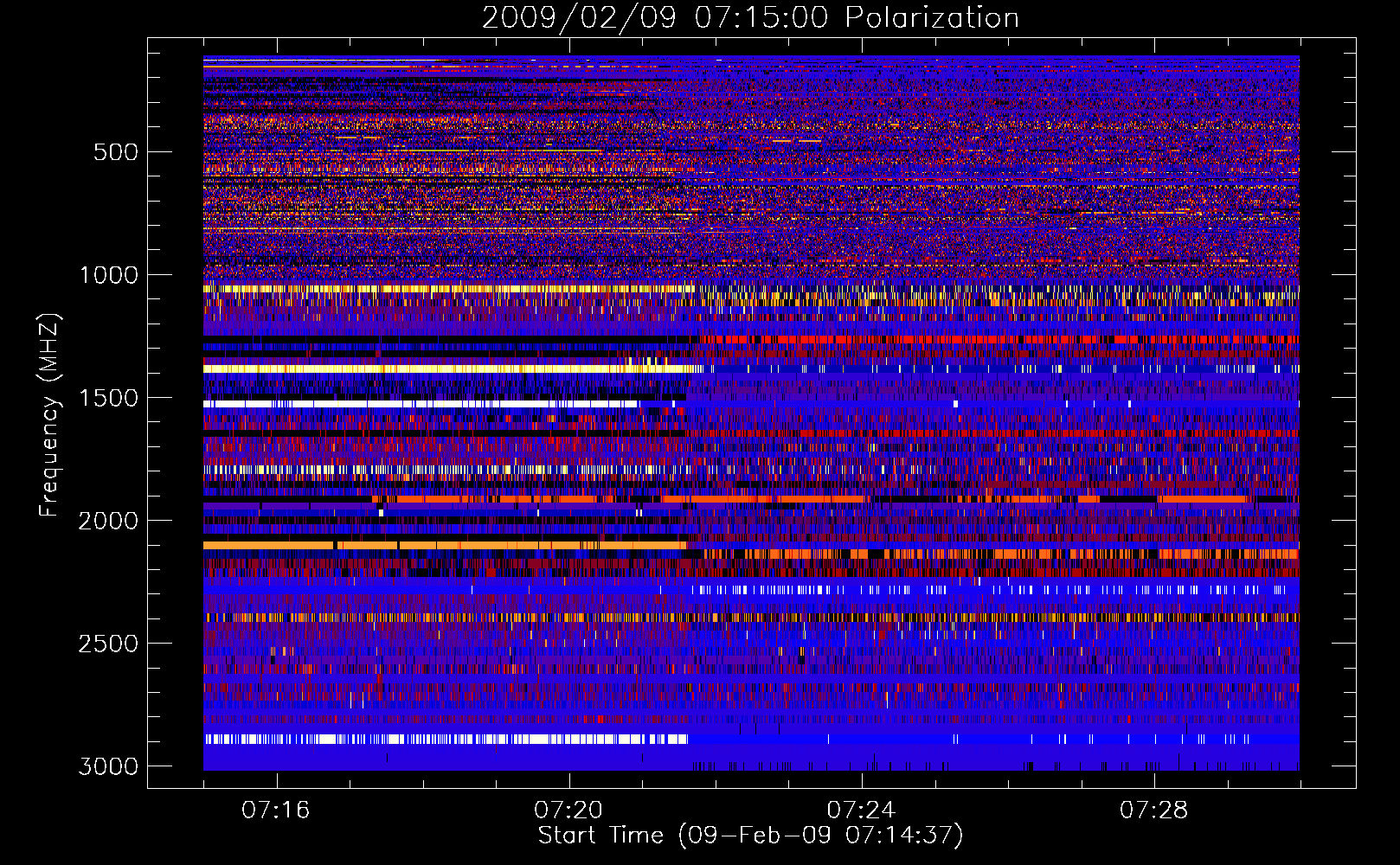This screenshot has height=865, width=1400.
Task: Click the 07:28 time tick label
Action: click(1153, 811)
